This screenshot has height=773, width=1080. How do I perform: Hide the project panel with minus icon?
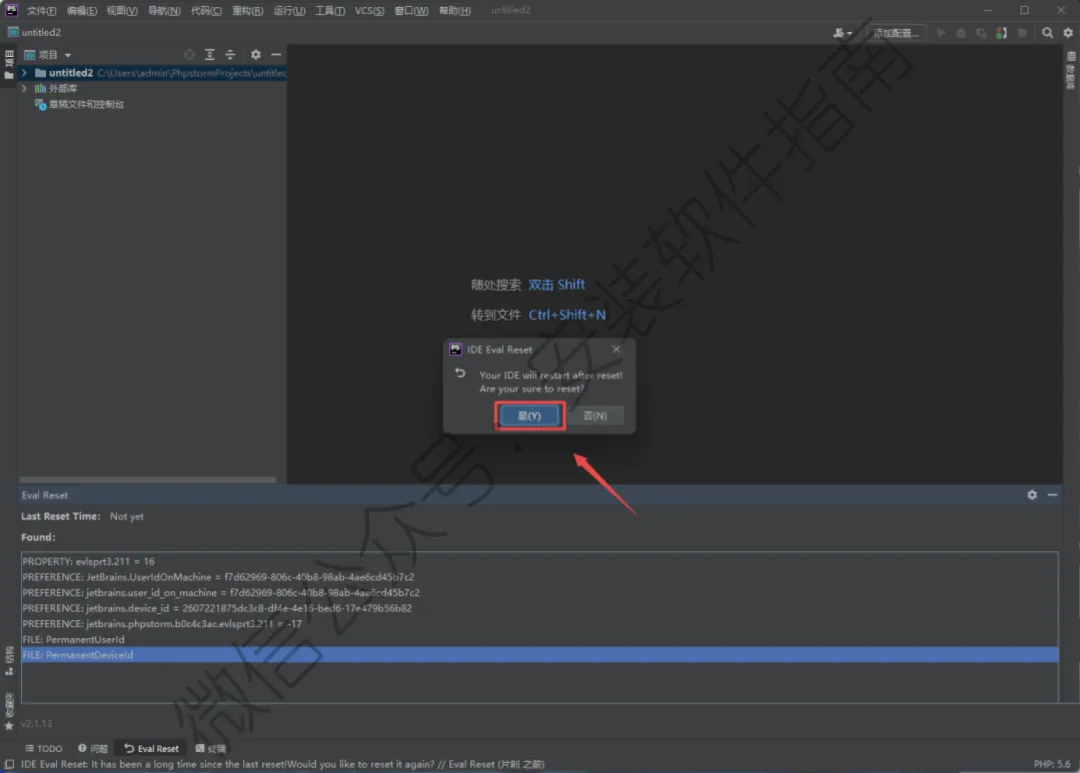pos(276,54)
